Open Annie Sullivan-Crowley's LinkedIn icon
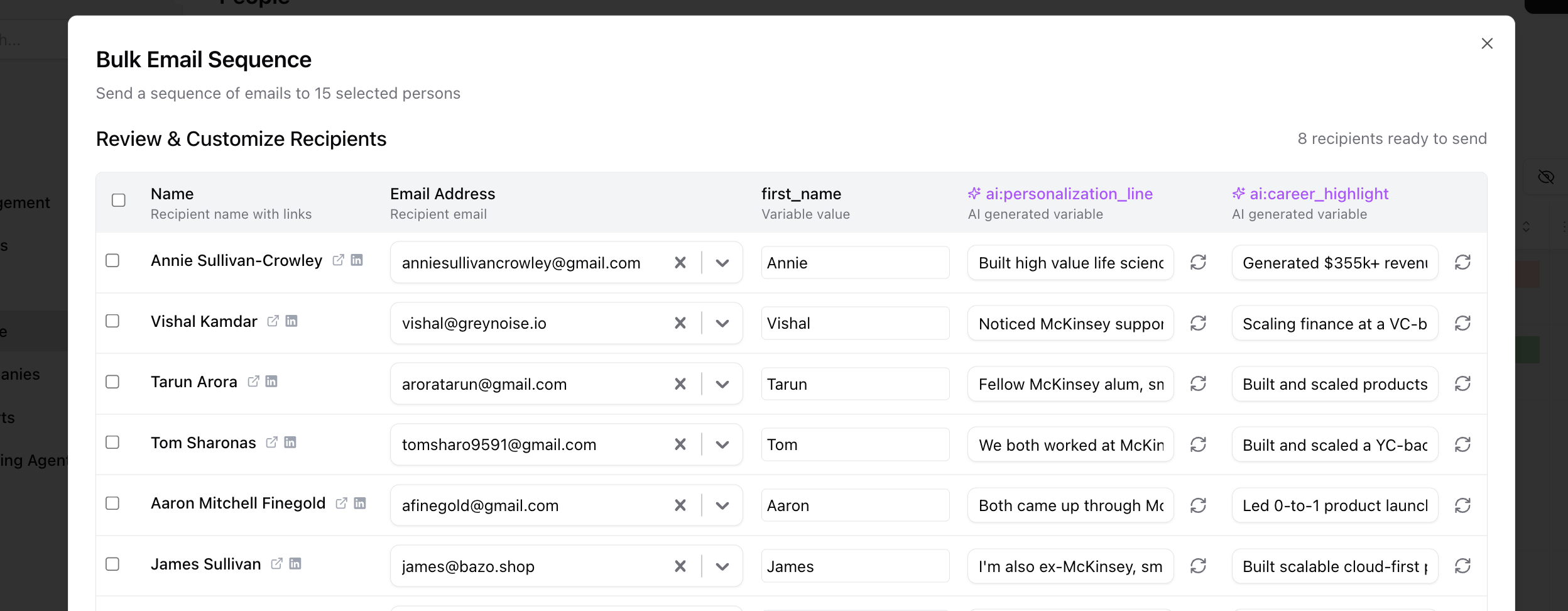The height and width of the screenshot is (611, 1568). click(x=357, y=260)
